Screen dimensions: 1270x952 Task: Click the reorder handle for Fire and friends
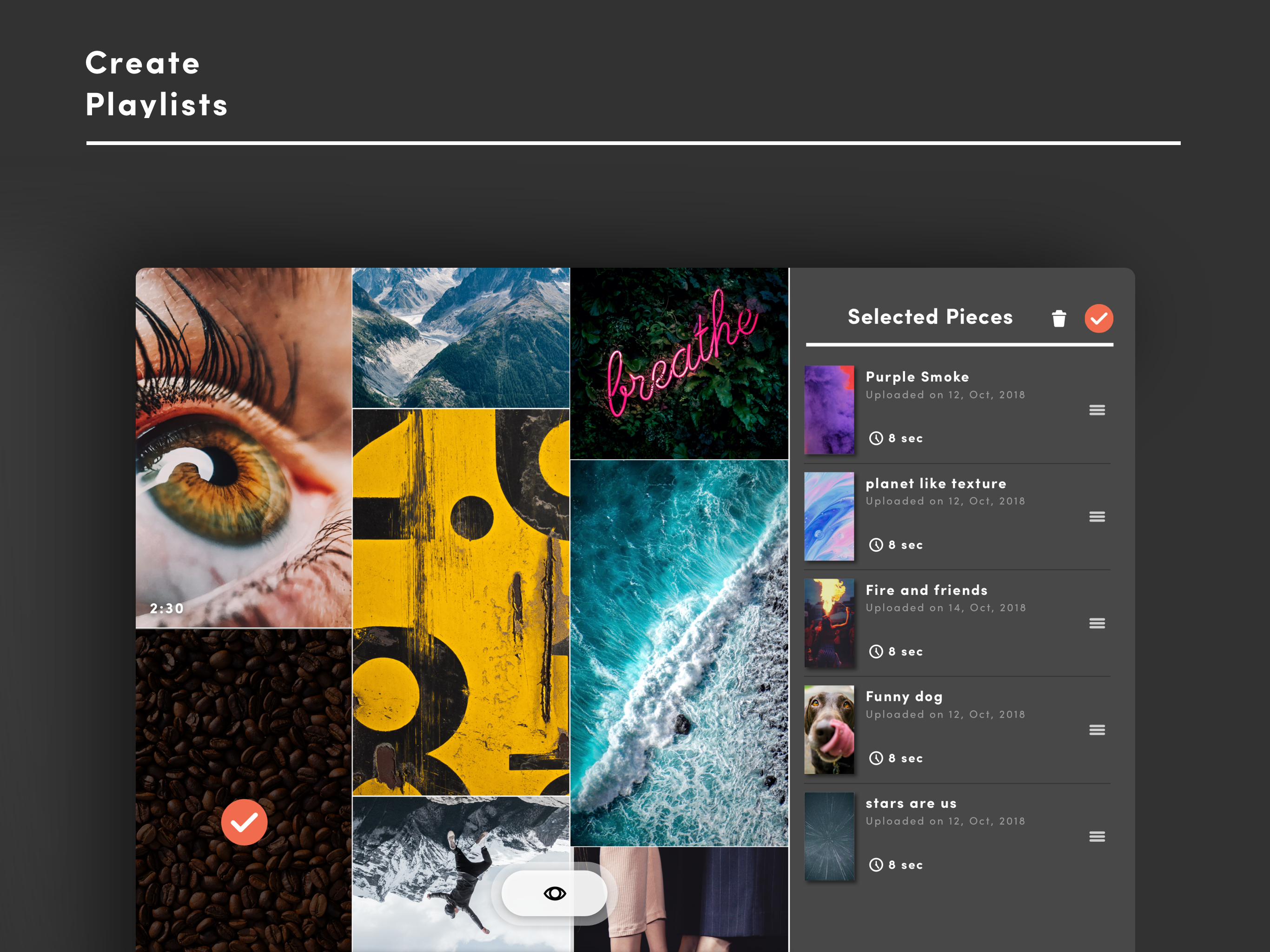pos(1097,623)
